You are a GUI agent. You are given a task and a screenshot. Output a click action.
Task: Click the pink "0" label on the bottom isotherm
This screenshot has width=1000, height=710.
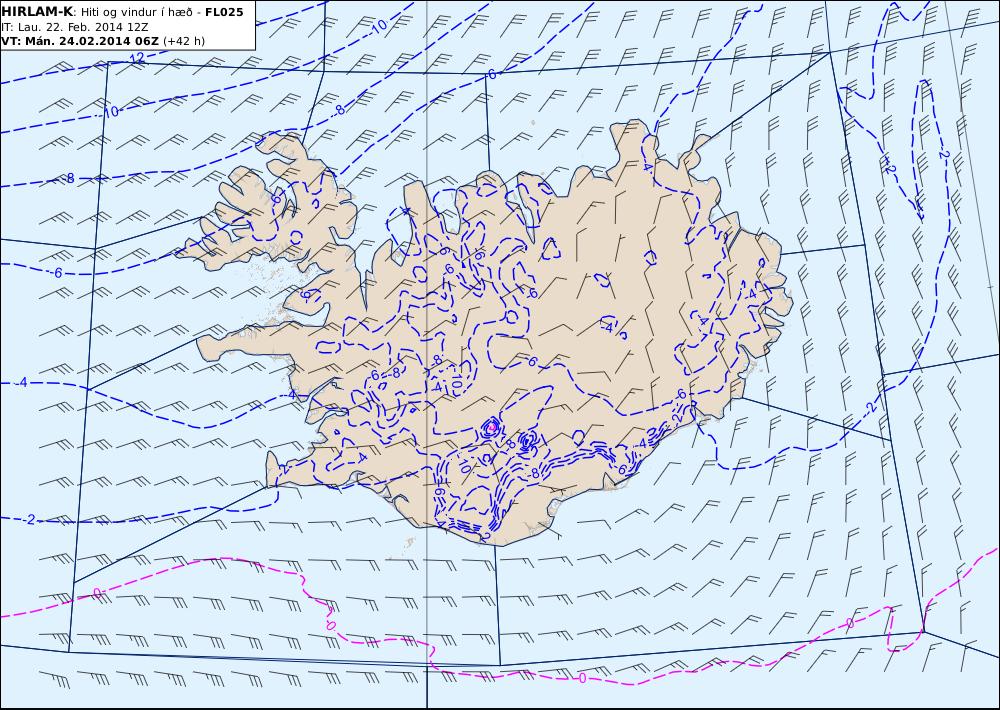tap(582, 679)
